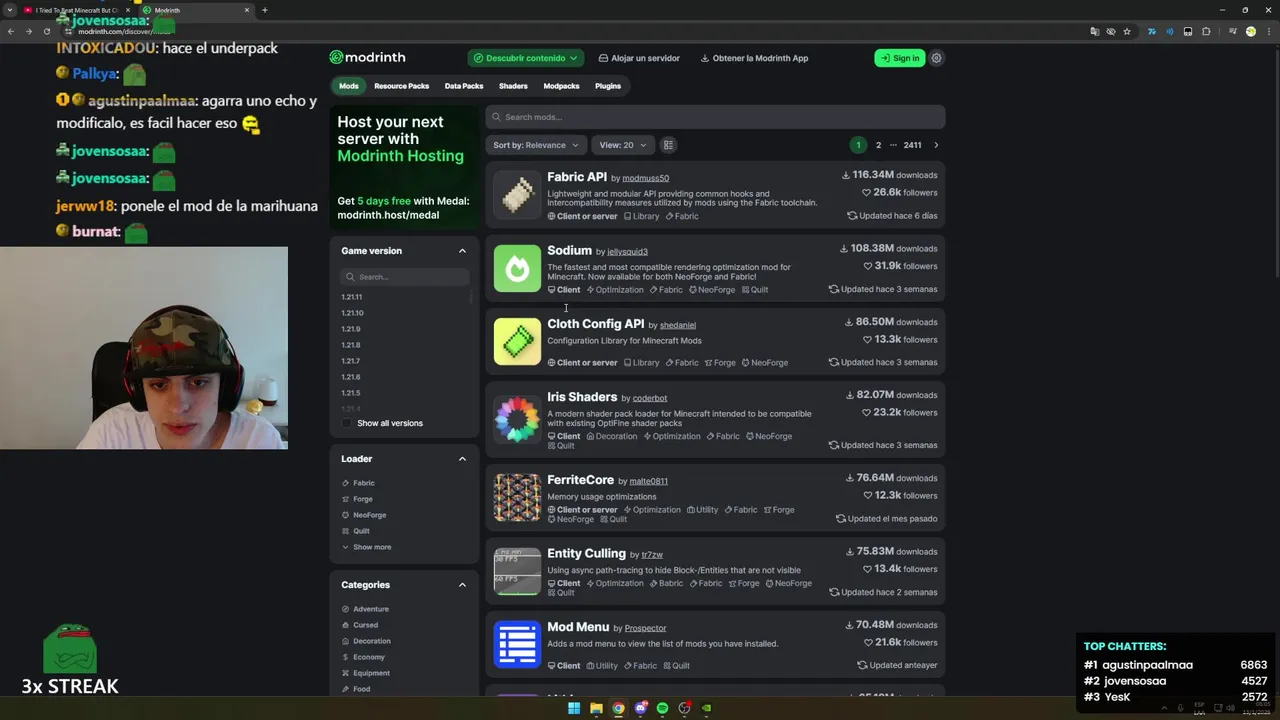Open Chrome from the taskbar
1280x720 pixels.
618,708
